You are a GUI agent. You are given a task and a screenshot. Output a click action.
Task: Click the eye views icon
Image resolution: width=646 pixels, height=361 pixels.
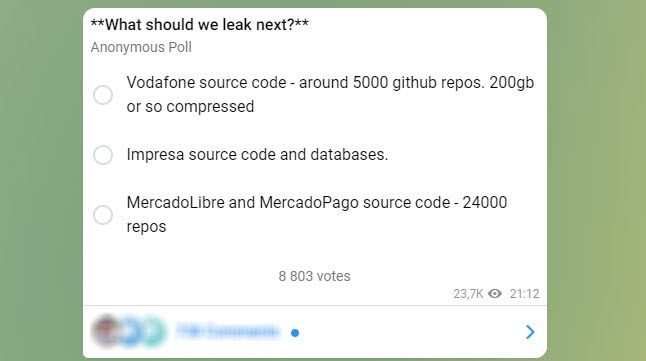(495, 293)
